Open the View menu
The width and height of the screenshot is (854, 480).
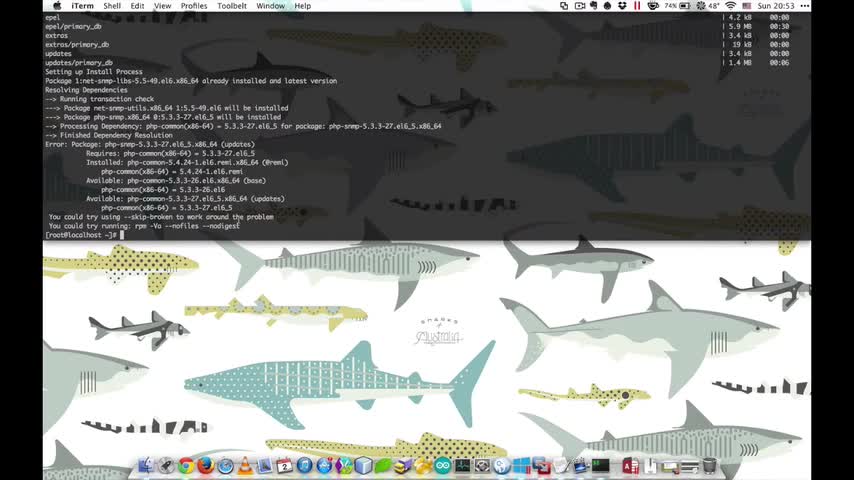coord(162,6)
